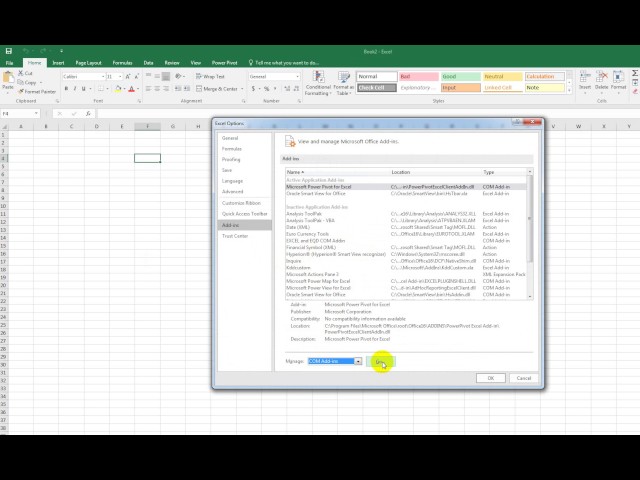Click Format as Table icon

click(x=344, y=77)
